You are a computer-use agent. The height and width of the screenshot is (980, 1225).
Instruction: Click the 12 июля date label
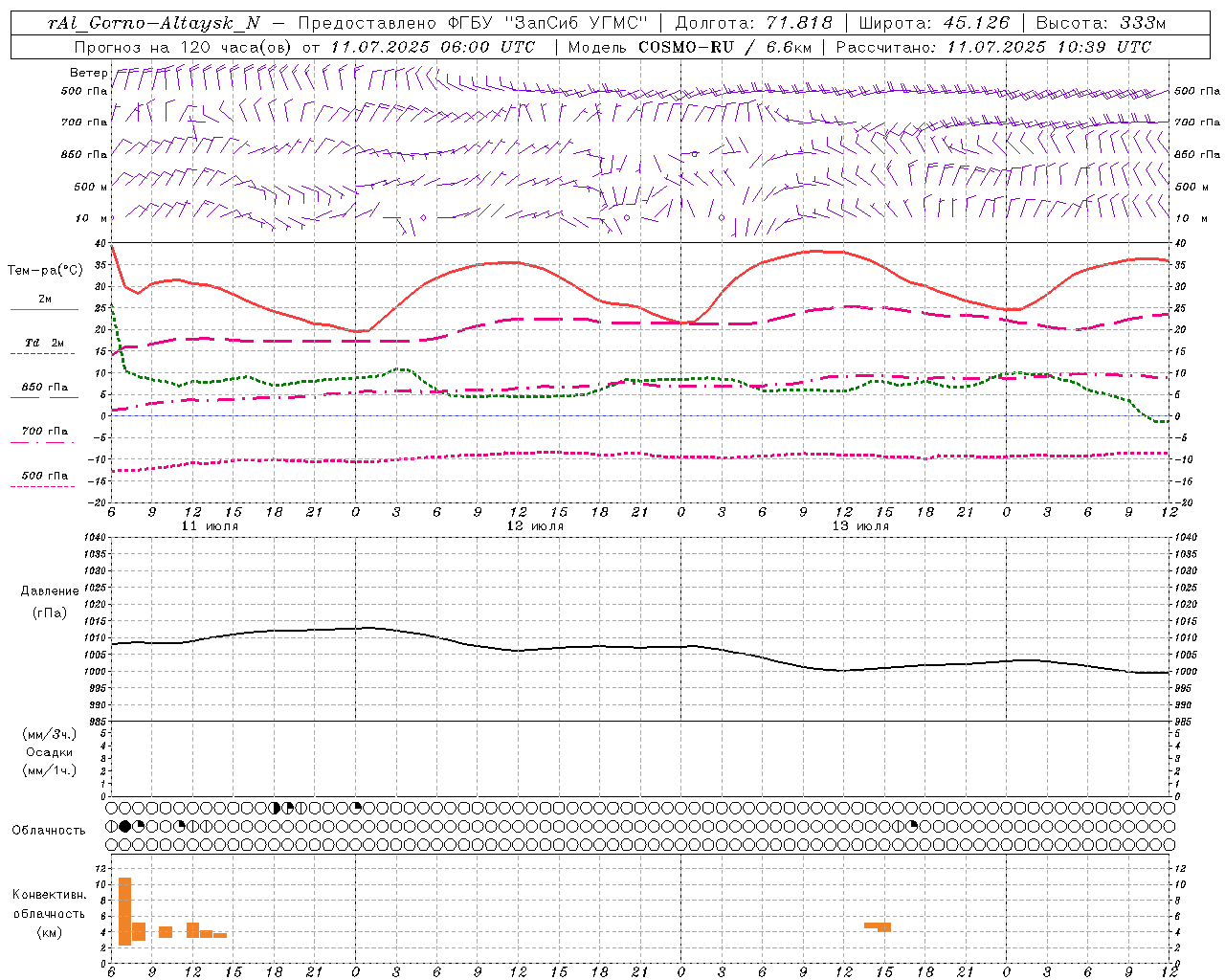pos(535,526)
